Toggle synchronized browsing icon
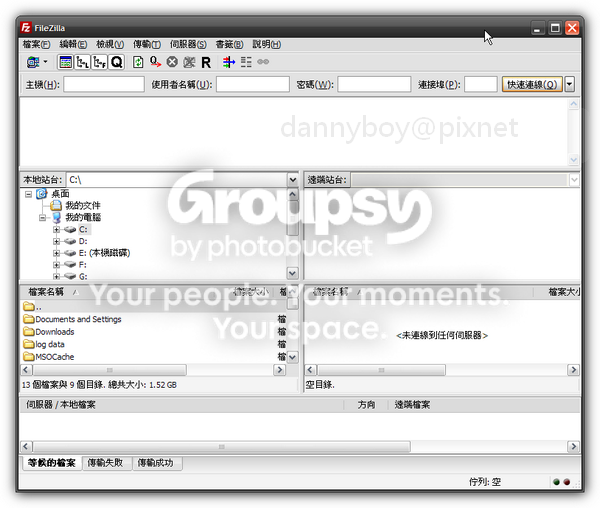This screenshot has height=508, width=600. pyautogui.click(x=263, y=62)
